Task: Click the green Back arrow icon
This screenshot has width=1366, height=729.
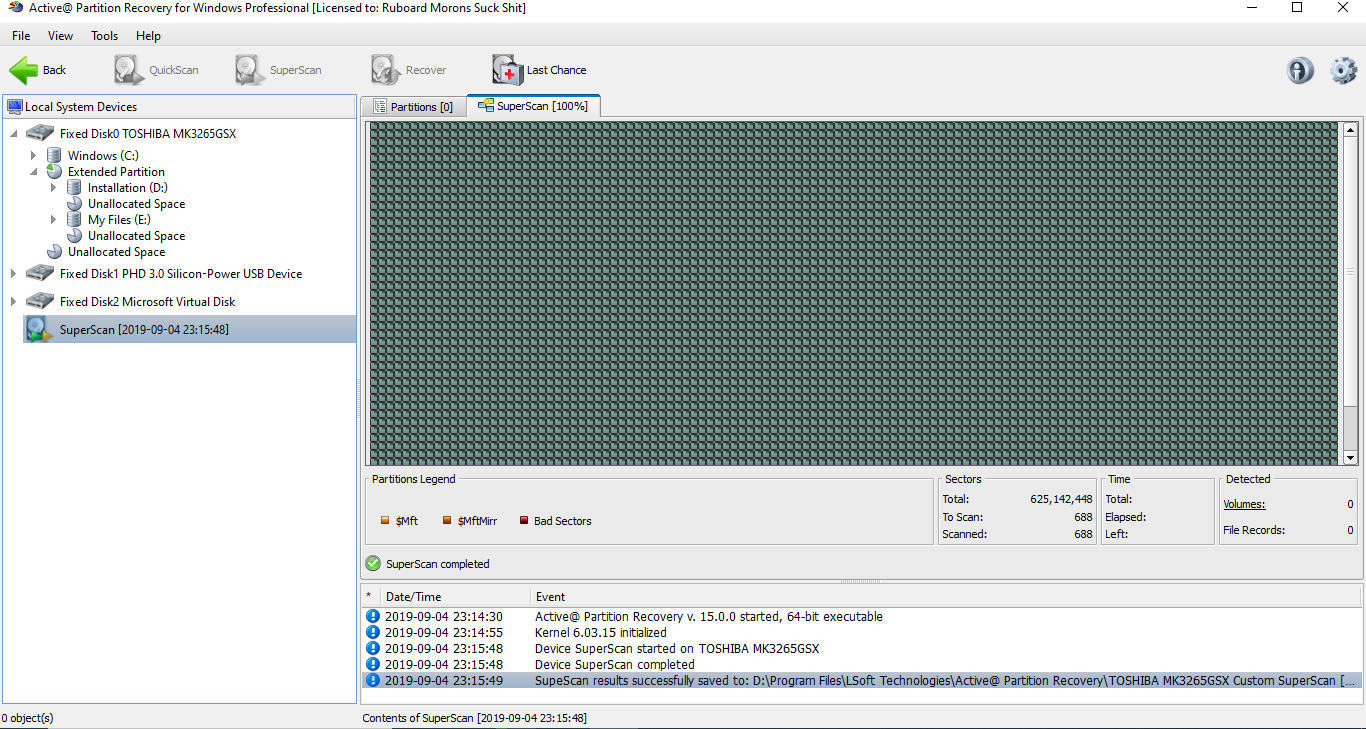Action: click(24, 70)
